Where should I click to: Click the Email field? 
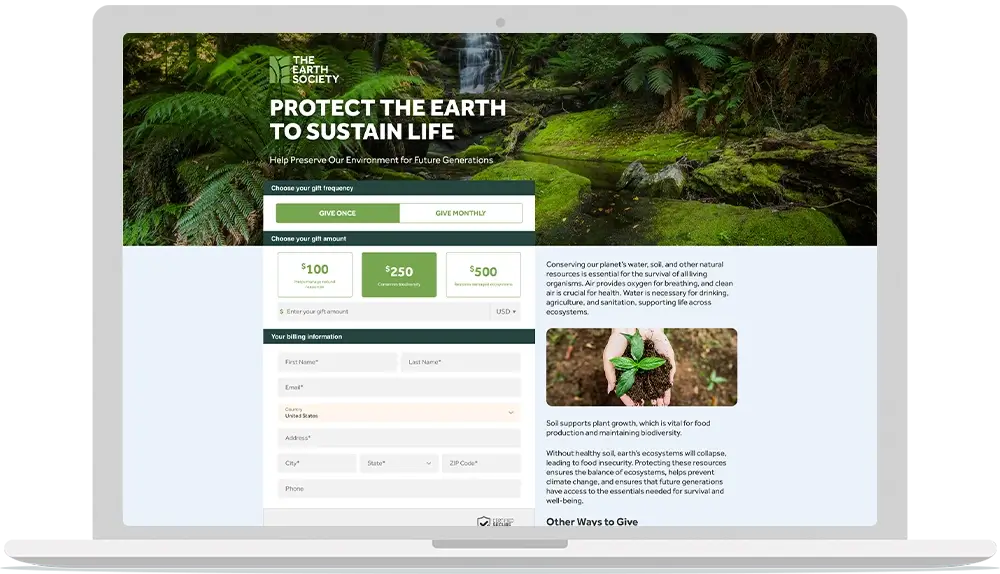[399, 387]
